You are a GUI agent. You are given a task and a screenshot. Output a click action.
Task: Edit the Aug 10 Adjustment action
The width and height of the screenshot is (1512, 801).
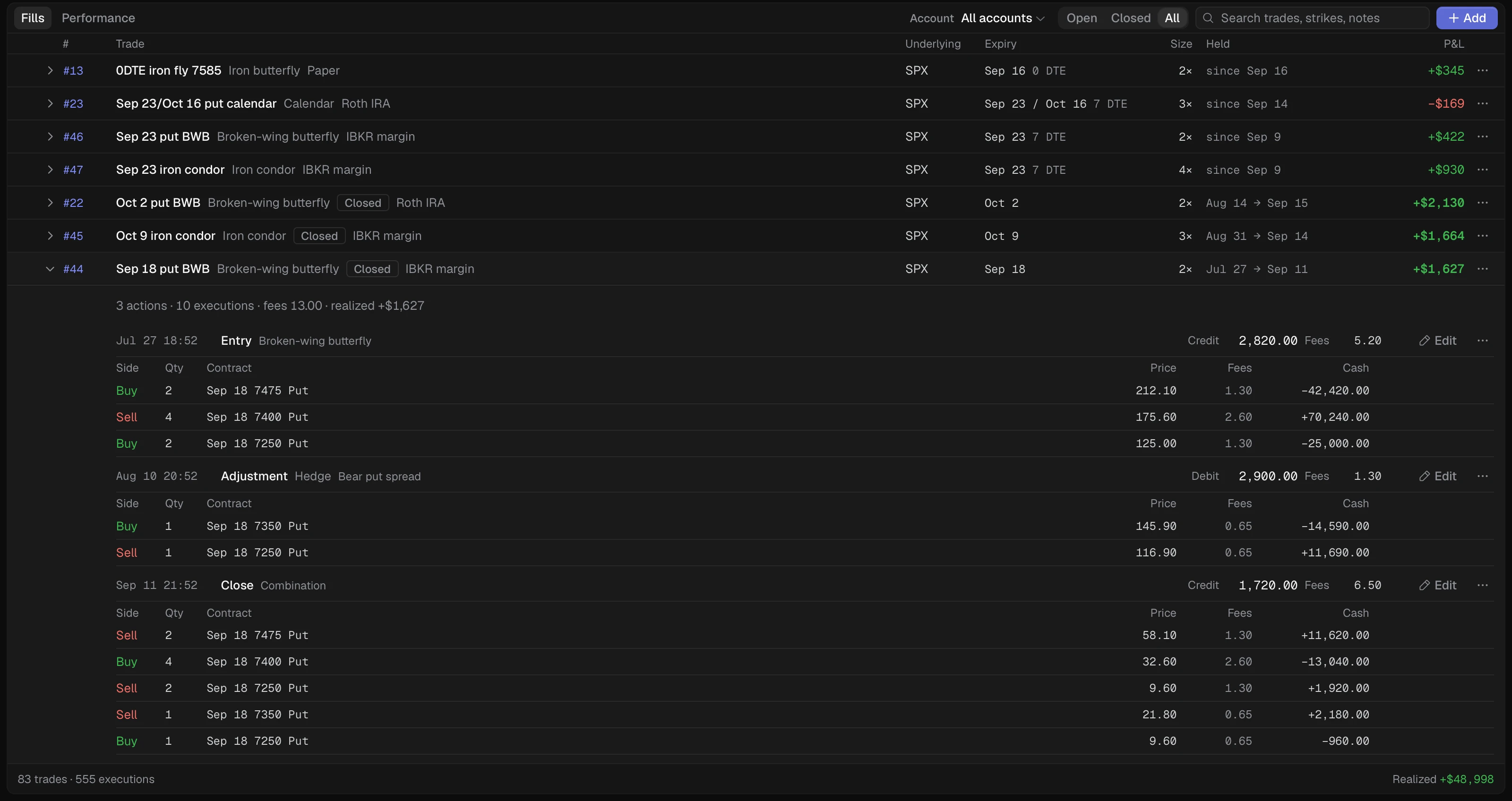1437,476
